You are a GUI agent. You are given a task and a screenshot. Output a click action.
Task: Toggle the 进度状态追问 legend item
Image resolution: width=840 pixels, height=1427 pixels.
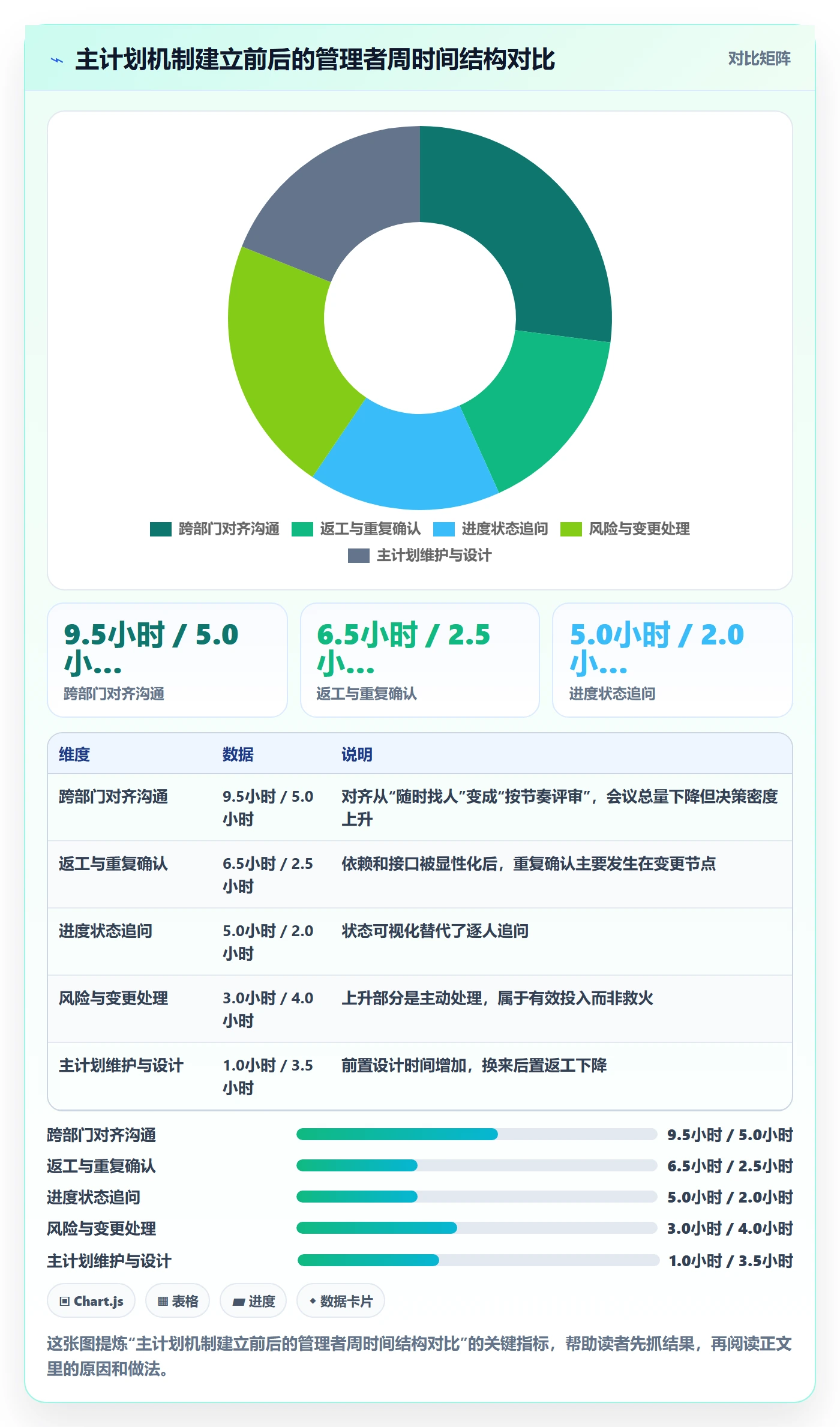tap(491, 529)
